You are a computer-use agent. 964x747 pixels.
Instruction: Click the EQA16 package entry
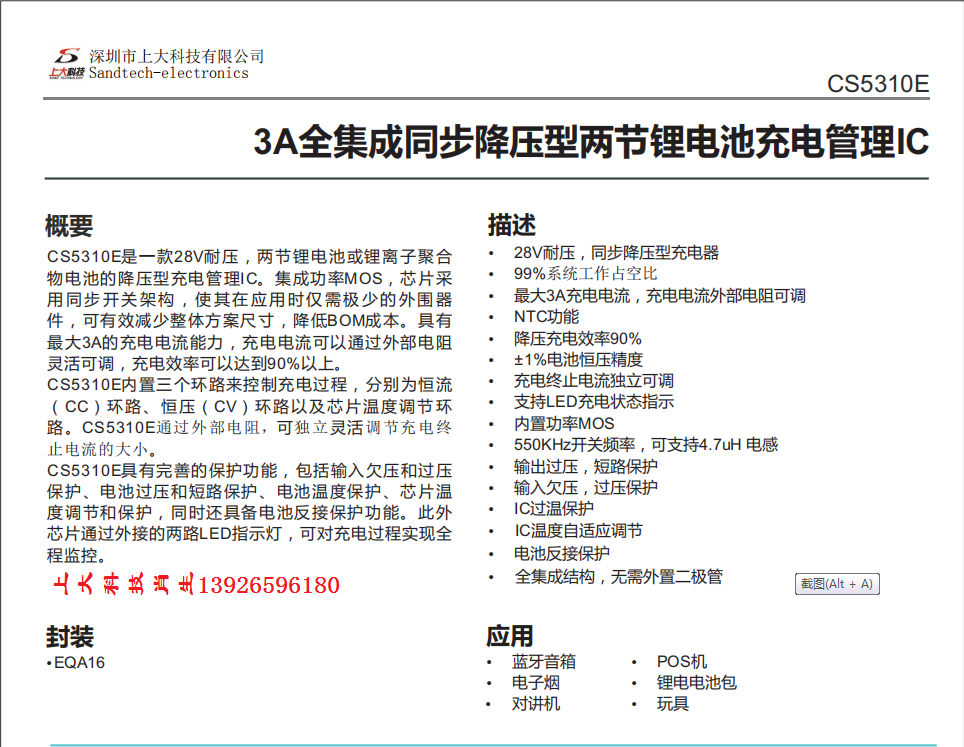(78, 662)
